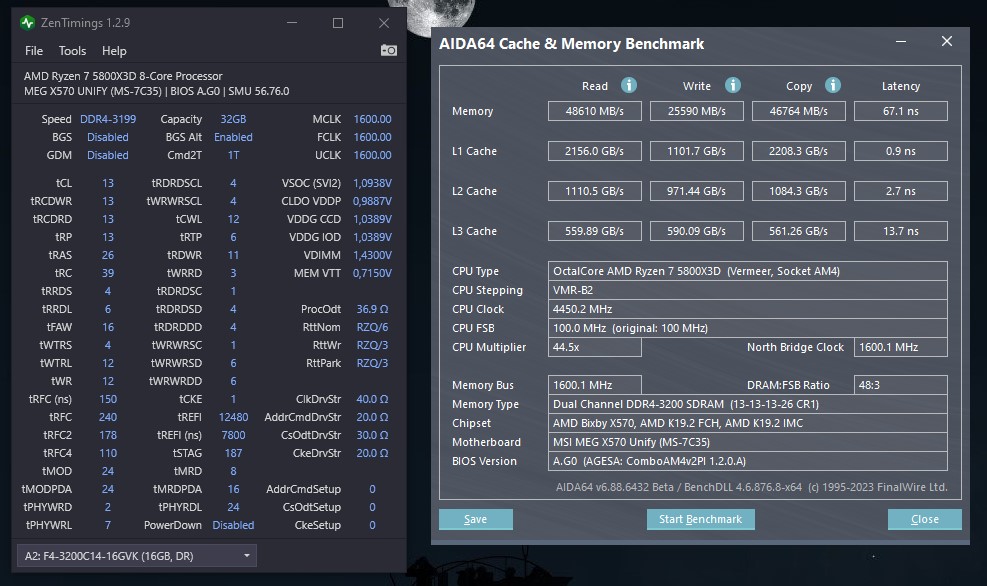Click the 32GB capacity value in ZenTimings

(x=233, y=119)
